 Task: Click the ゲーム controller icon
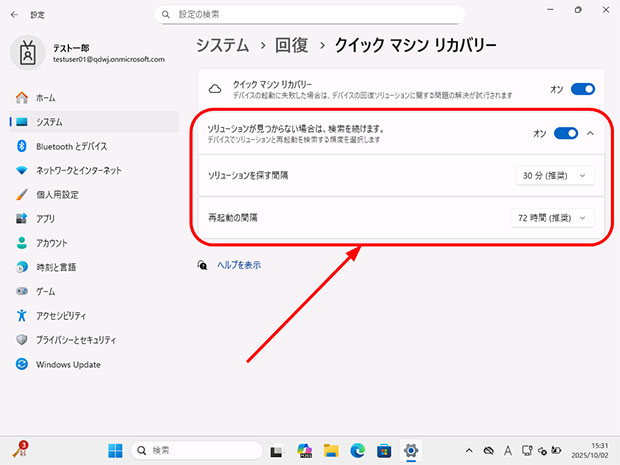coord(22,291)
